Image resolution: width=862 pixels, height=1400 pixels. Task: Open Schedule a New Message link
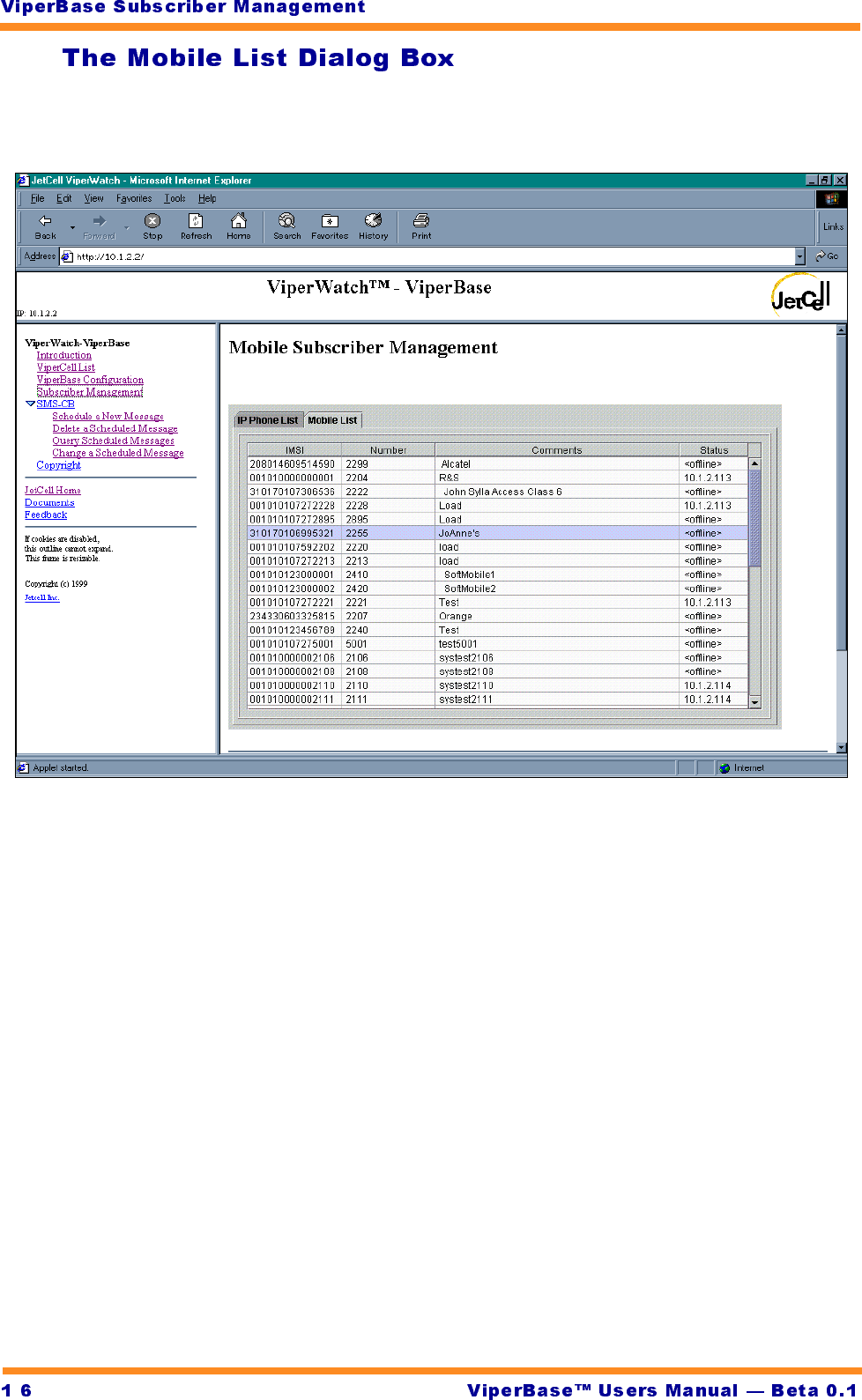tap(108, 416)
